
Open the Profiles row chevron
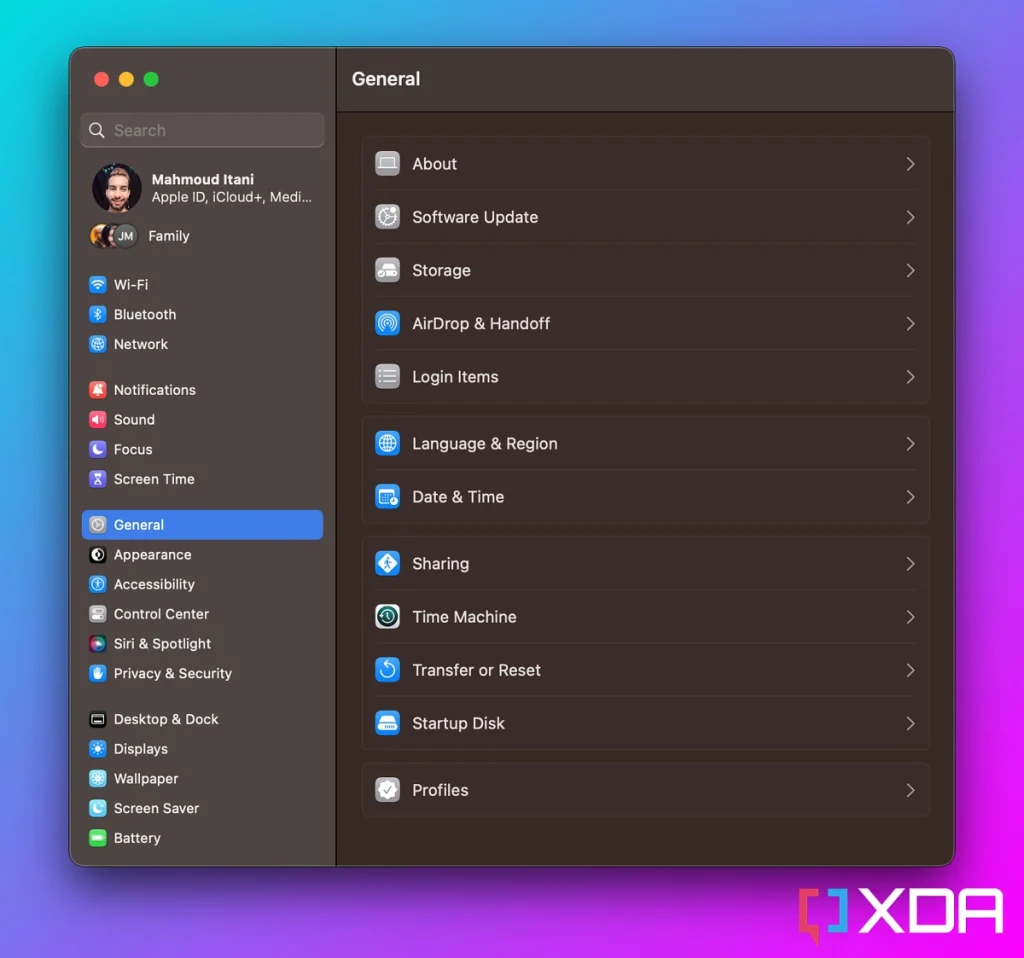[910, 790]
